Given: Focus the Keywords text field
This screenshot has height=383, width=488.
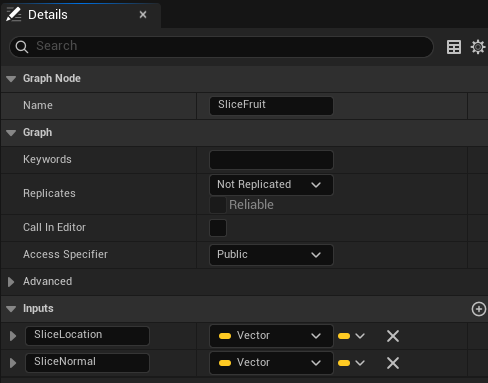Looking at the screenshot, I should (x=271, y=160).
